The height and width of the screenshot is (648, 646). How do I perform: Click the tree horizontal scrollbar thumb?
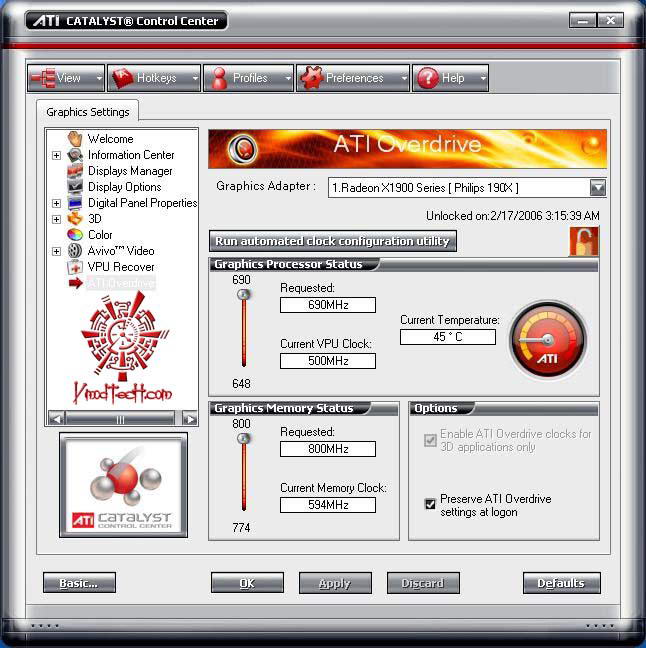pyautogui.click(x=120, y=419)
